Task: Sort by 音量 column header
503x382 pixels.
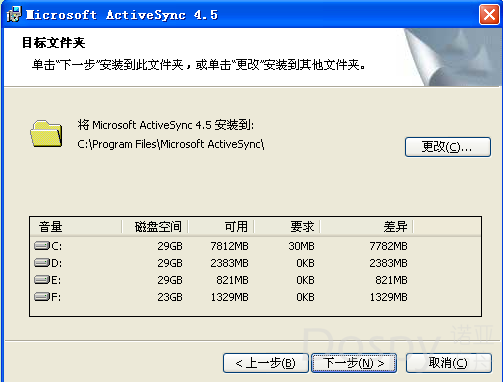Action: (76, 227)
